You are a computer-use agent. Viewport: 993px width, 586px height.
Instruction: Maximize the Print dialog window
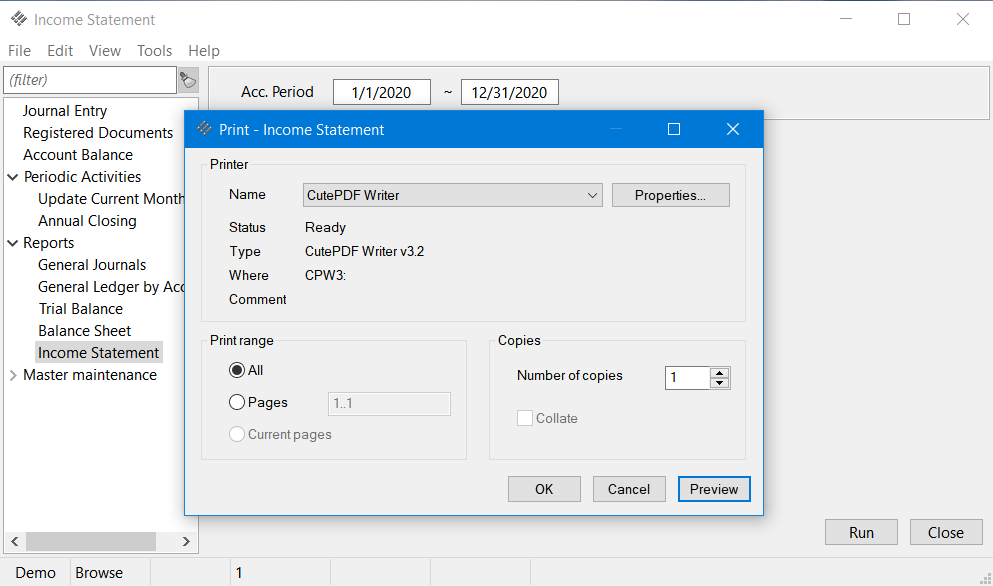pos(674,129)
